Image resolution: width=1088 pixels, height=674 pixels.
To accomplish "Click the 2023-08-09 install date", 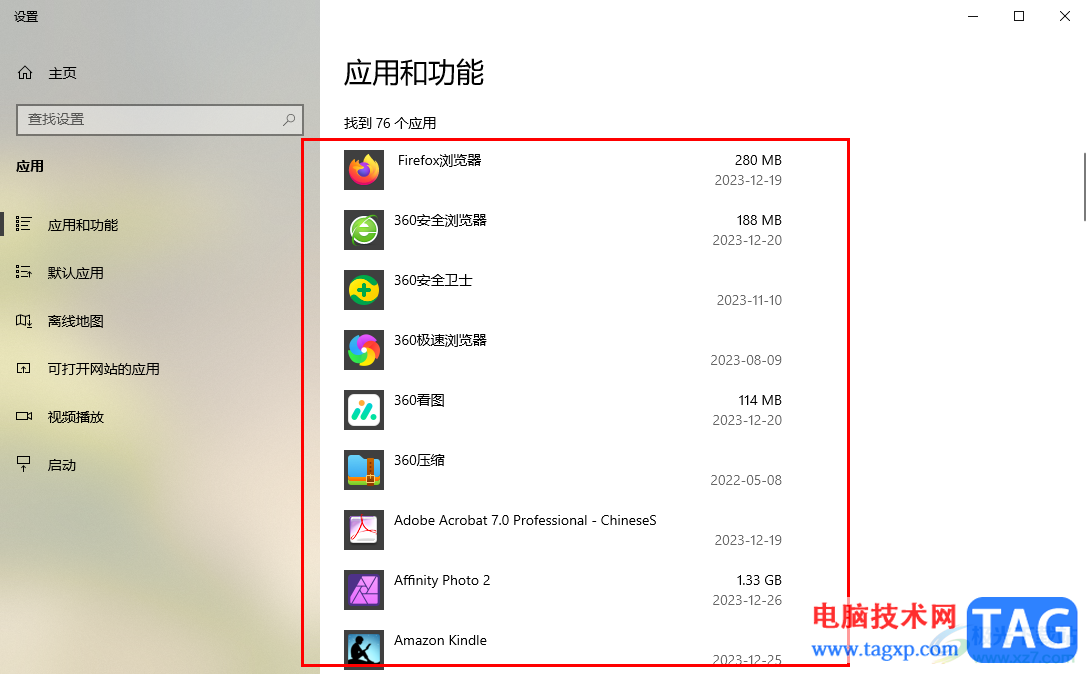I will click(x=746, y=360).
